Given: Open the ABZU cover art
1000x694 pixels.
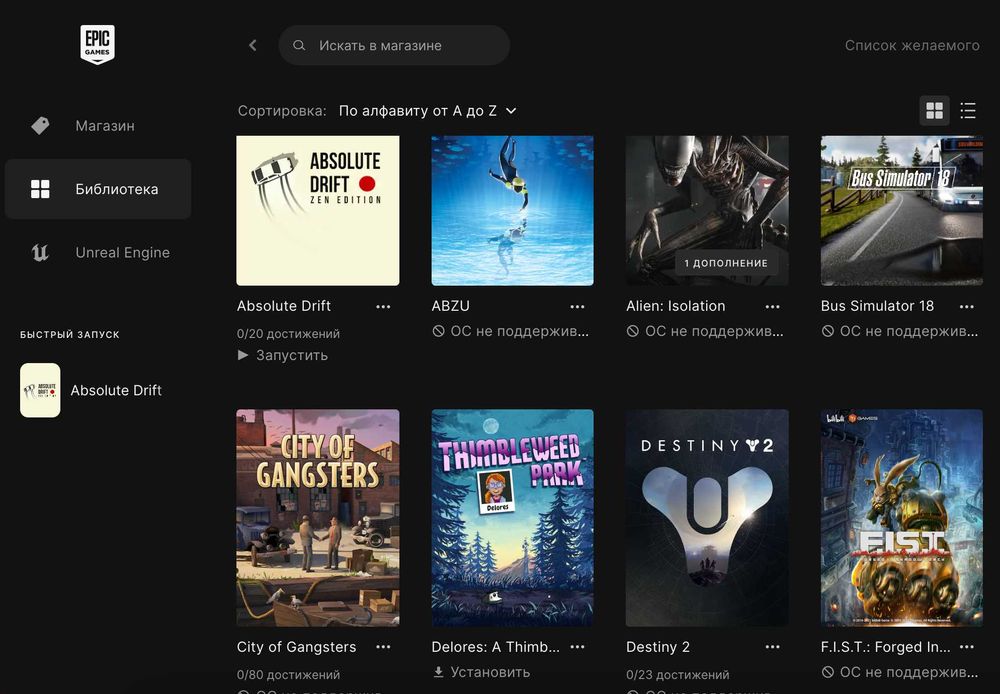Looking at the screenshot, I should point(512,210).
